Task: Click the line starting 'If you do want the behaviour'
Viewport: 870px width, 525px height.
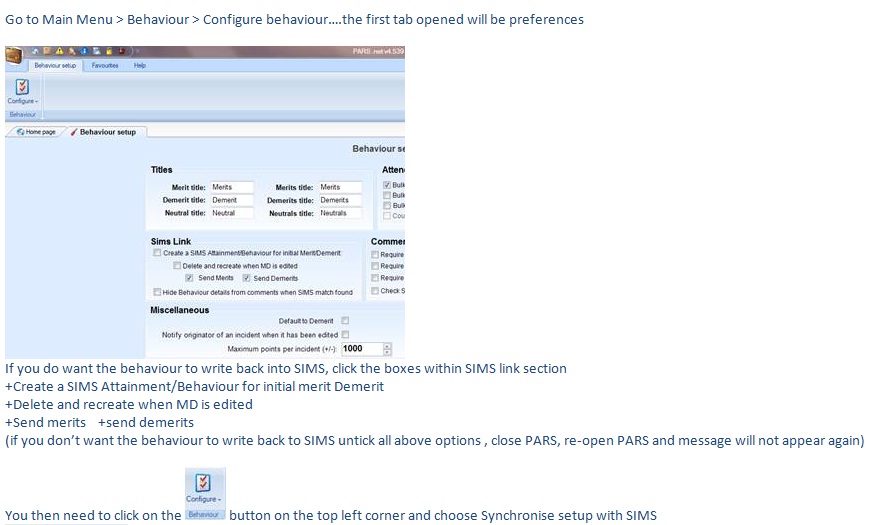Action: point(286,368)
